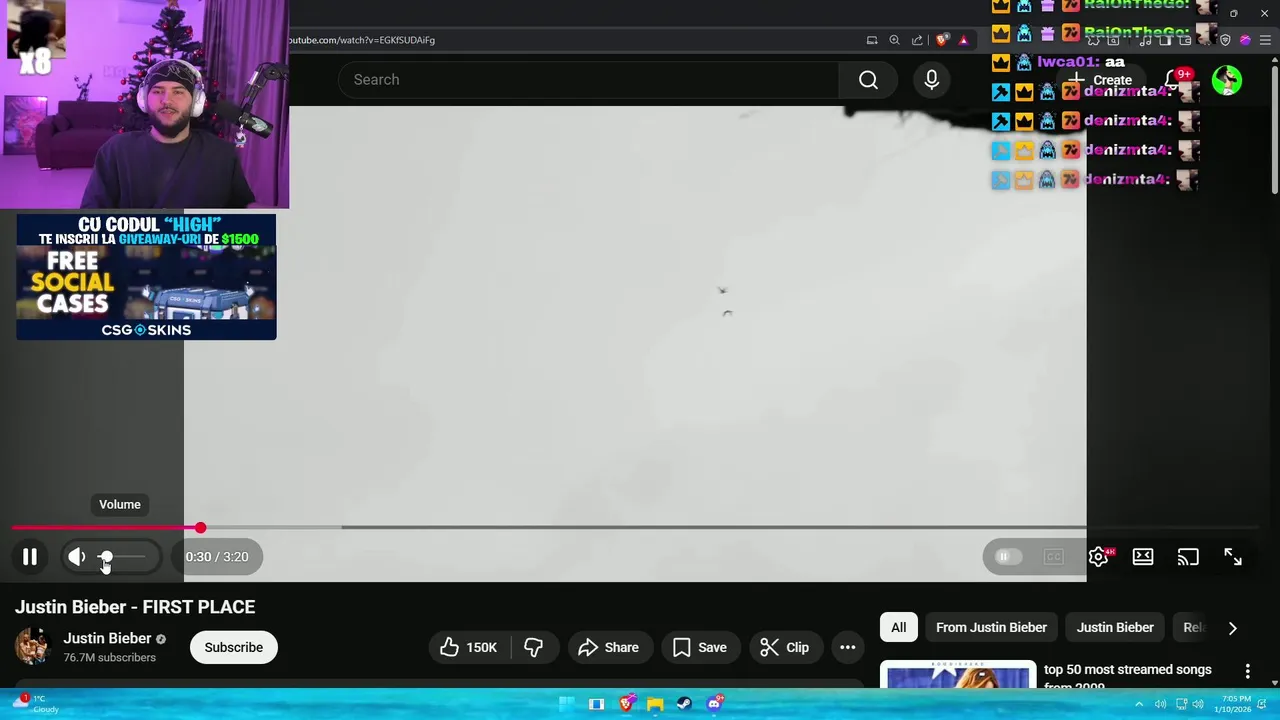This screenshot has height=720, width=1280.
Task: Open Task View on taskbar
Action: coord(596,704)
